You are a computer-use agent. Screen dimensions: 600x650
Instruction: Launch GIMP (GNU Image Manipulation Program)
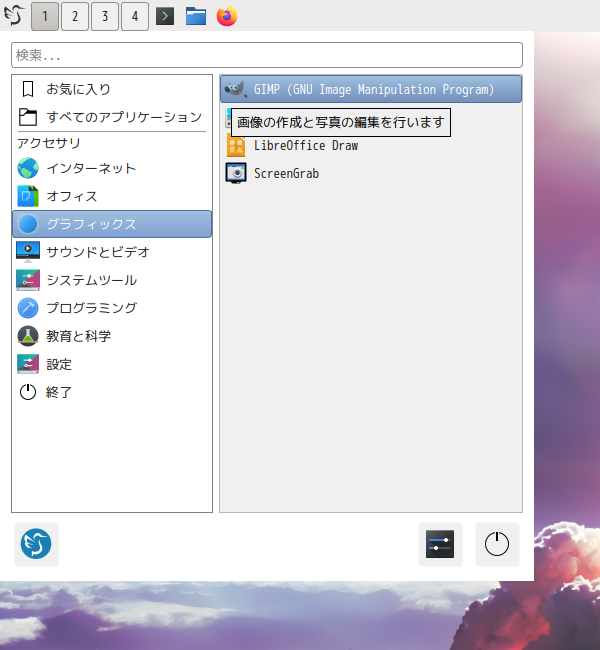click(x=371, y=89)
